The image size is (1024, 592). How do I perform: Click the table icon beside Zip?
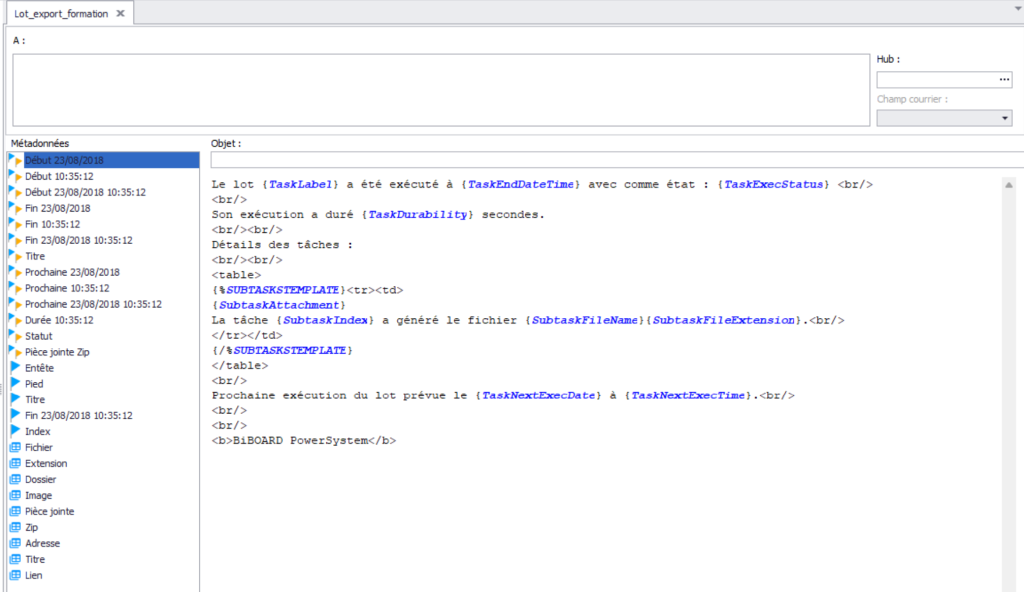click(x=15, y=527)
